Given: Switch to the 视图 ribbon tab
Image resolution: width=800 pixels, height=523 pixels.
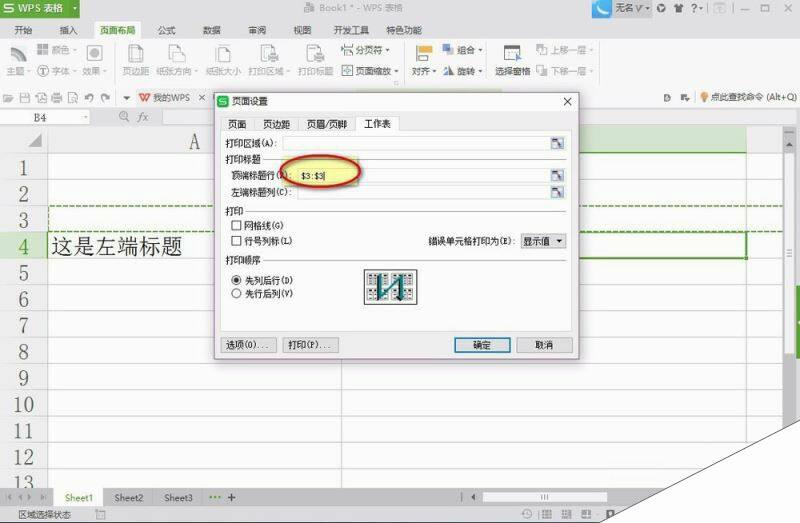Looking at the screenshot, I should (x=302, y=30).
